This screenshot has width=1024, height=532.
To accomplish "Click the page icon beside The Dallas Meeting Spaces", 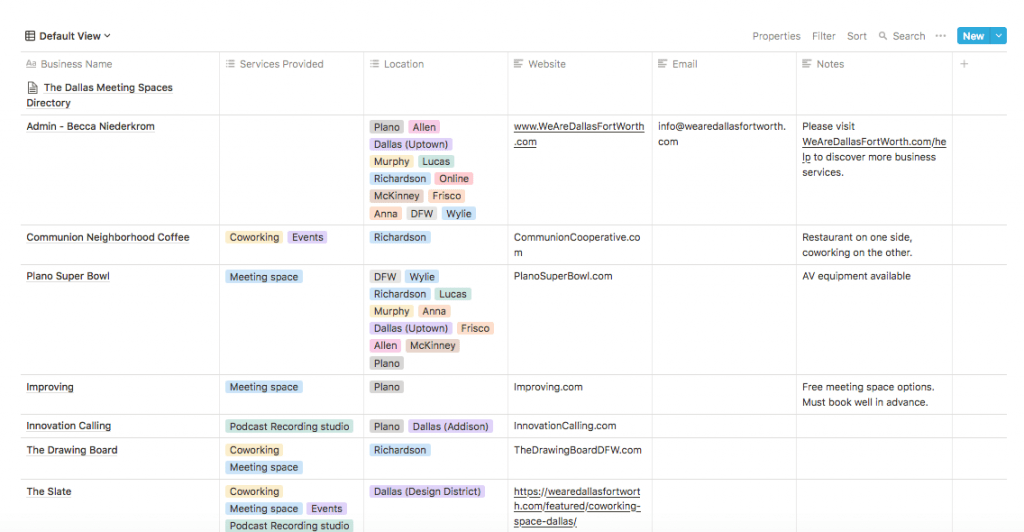I will click(x=33, y=87).
